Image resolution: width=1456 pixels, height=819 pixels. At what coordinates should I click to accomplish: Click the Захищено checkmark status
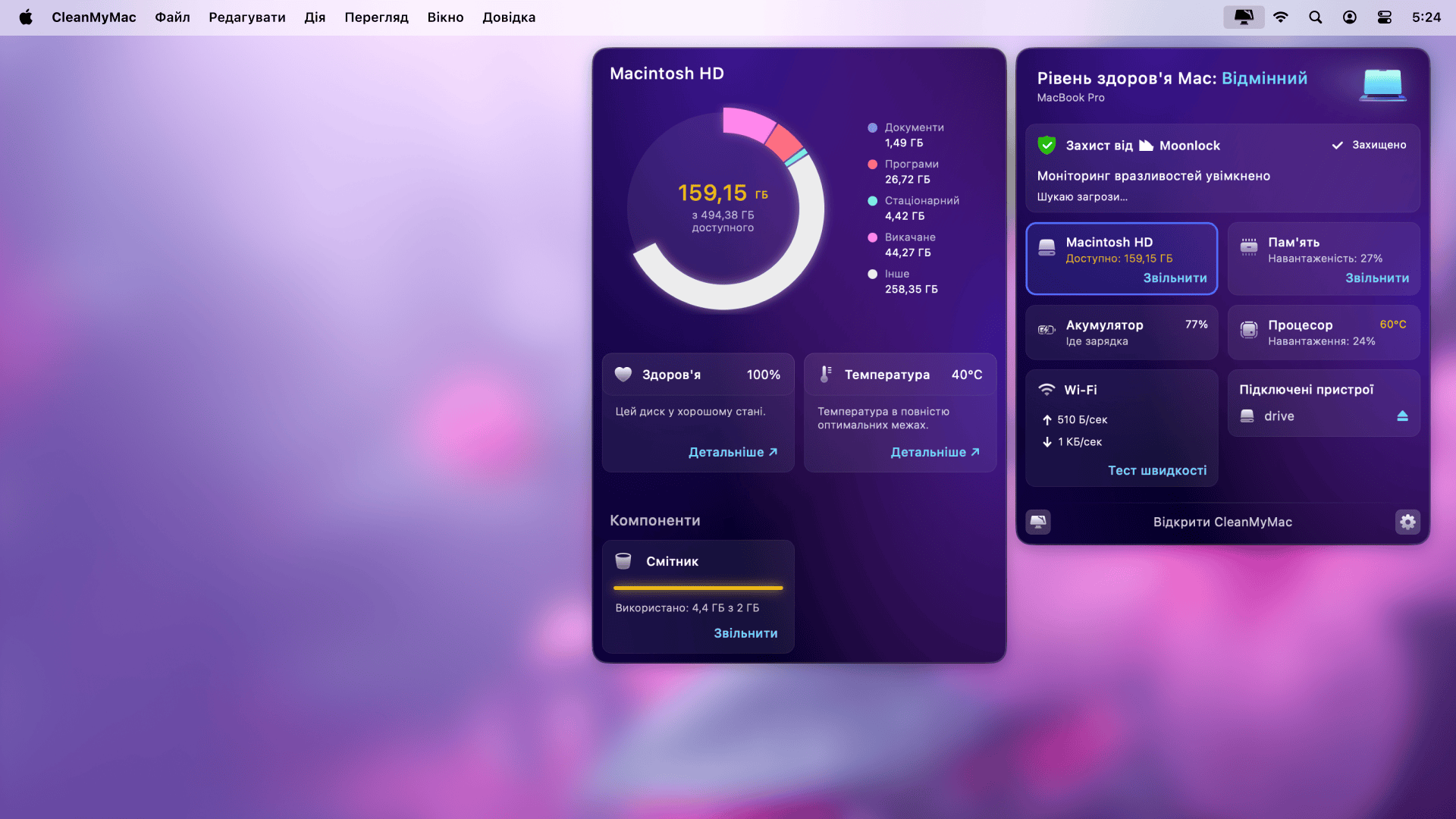pos(1369,145)
